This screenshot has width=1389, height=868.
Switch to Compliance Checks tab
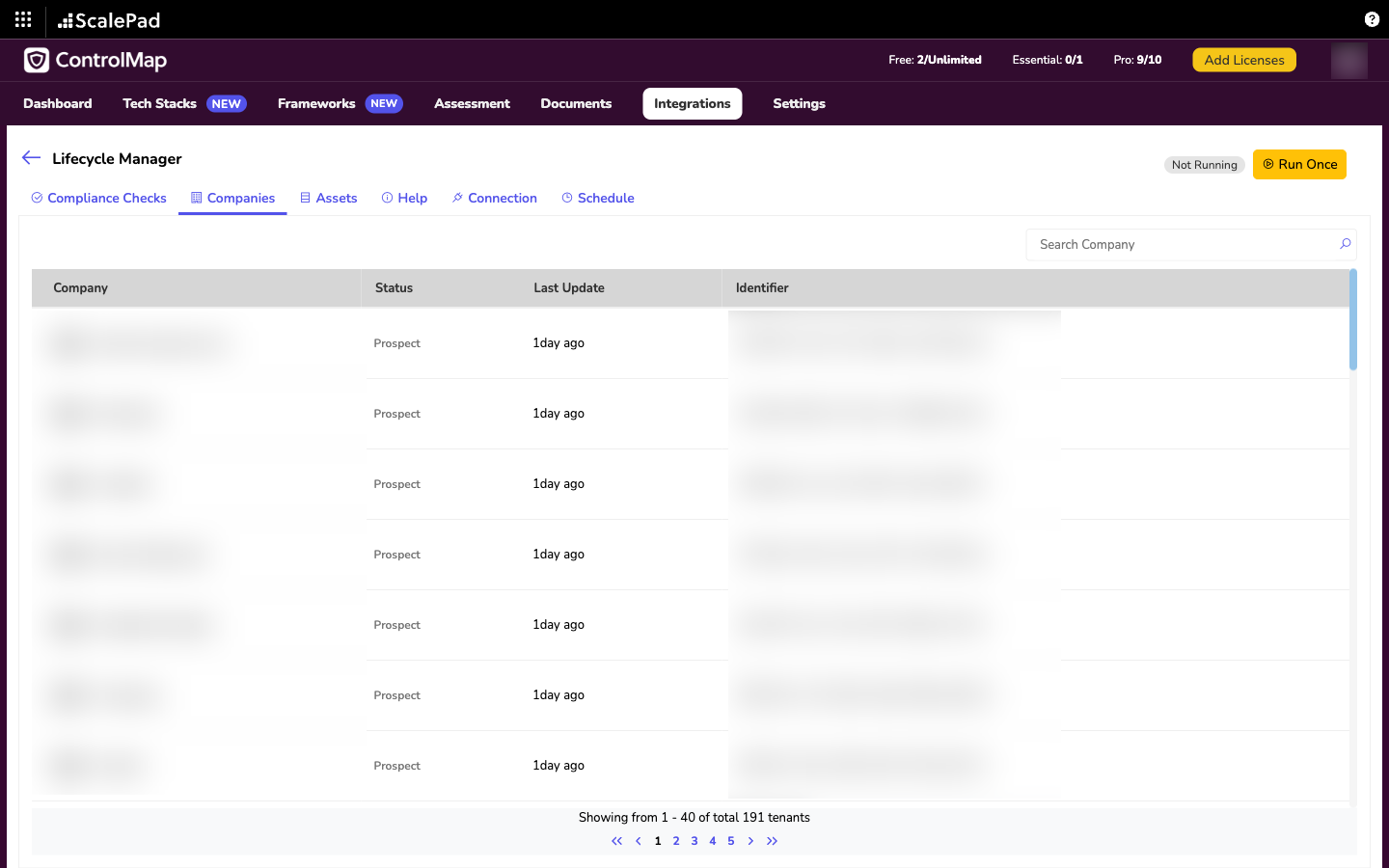[98, 198]
